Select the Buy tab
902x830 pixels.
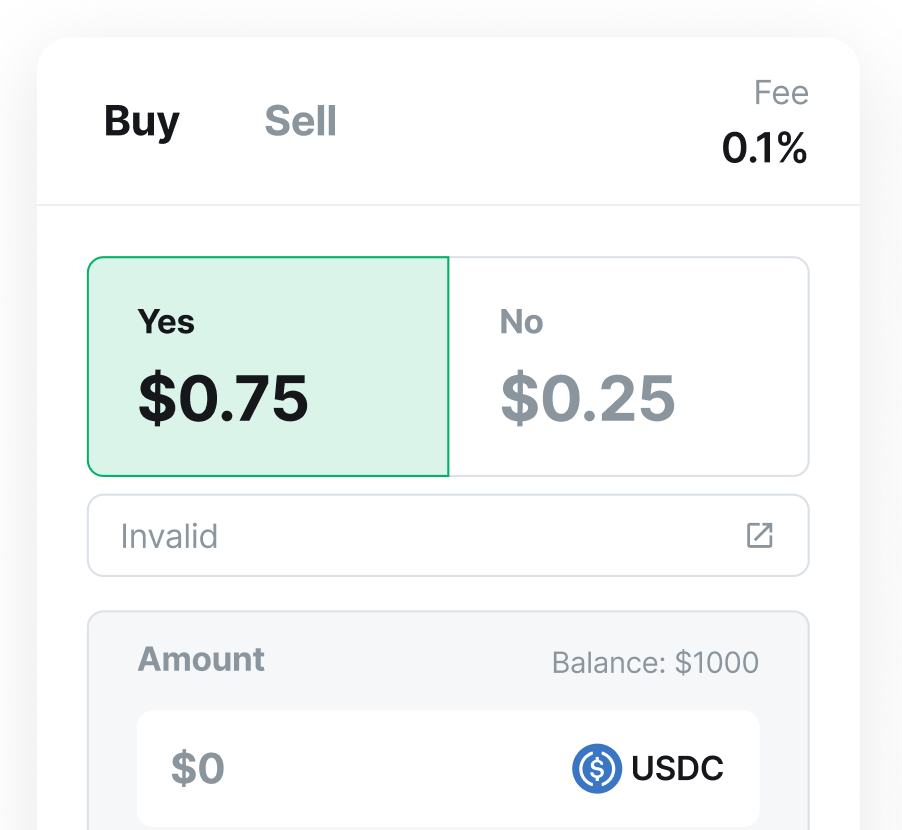(141, 121)
